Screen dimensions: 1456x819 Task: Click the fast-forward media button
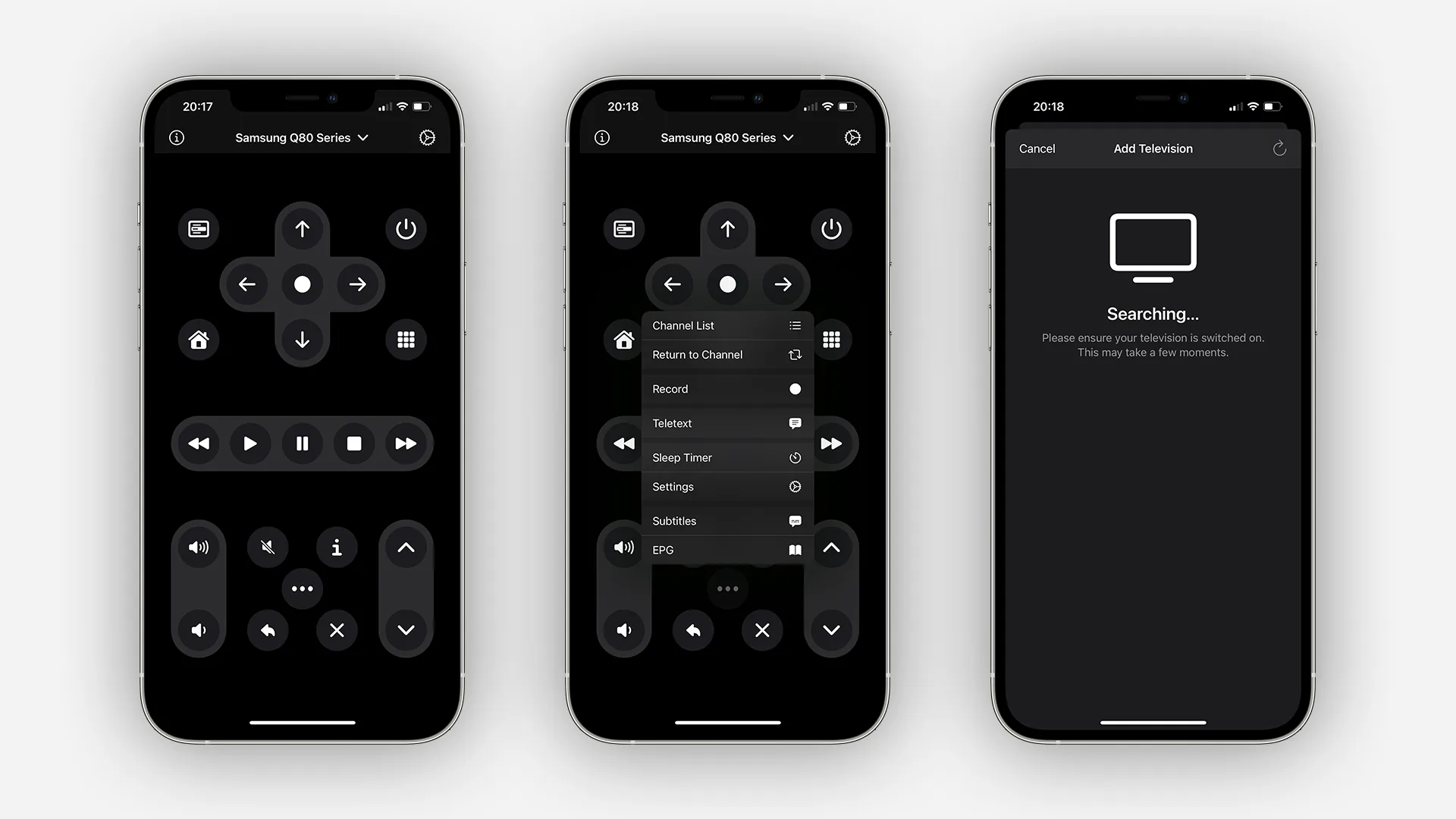pos(406,444)
